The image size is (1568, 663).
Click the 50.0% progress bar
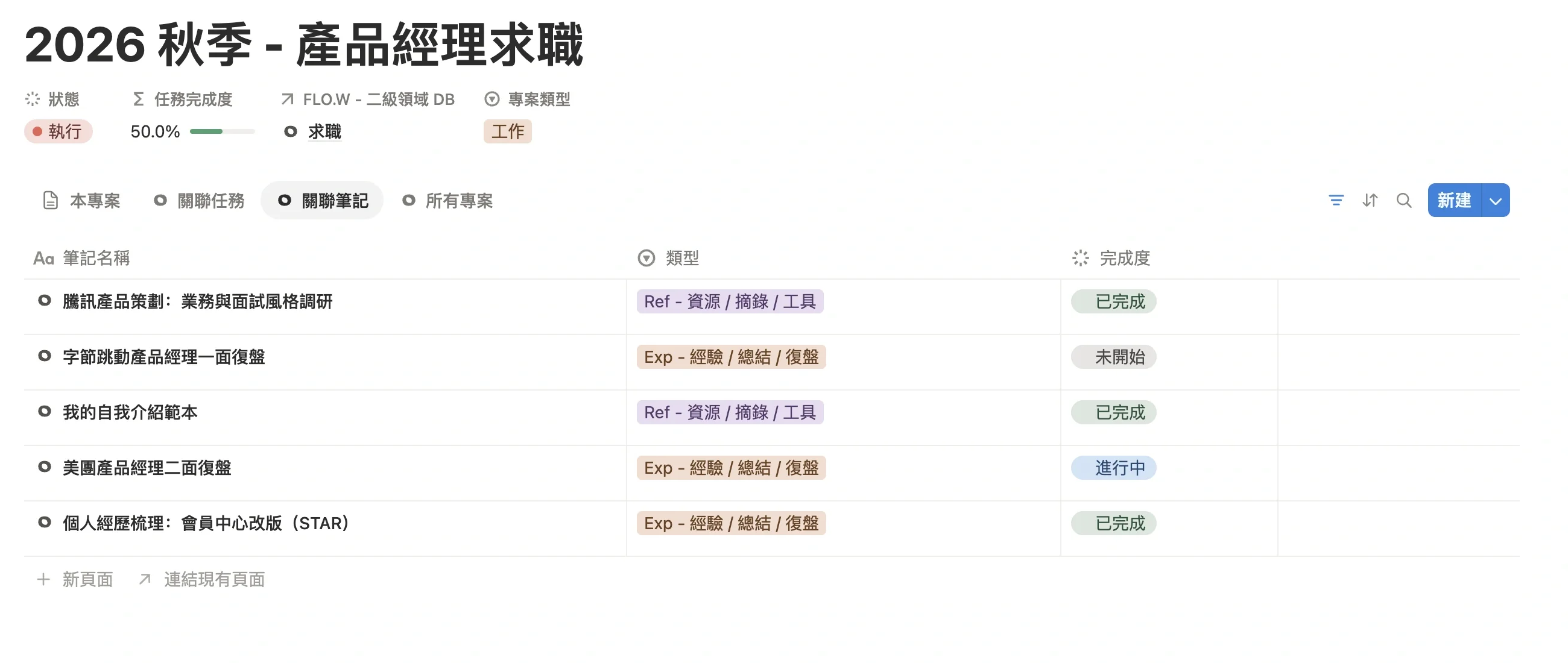tap(222, 131)
